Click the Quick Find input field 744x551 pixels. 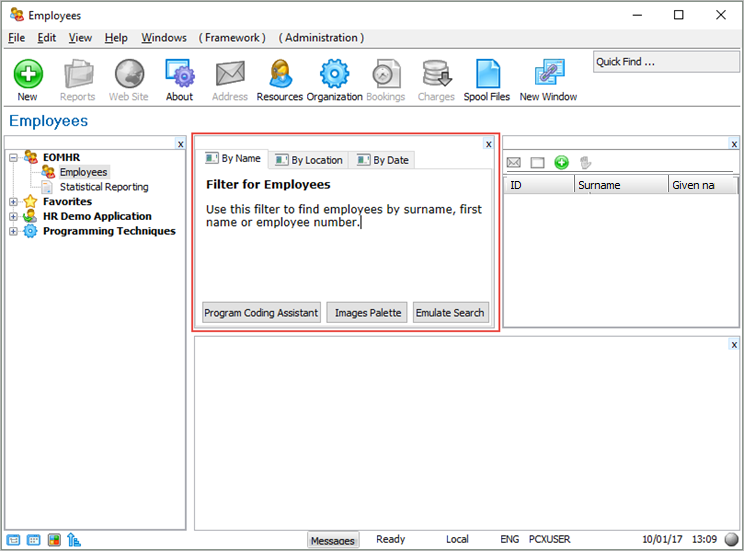[666, 62]
